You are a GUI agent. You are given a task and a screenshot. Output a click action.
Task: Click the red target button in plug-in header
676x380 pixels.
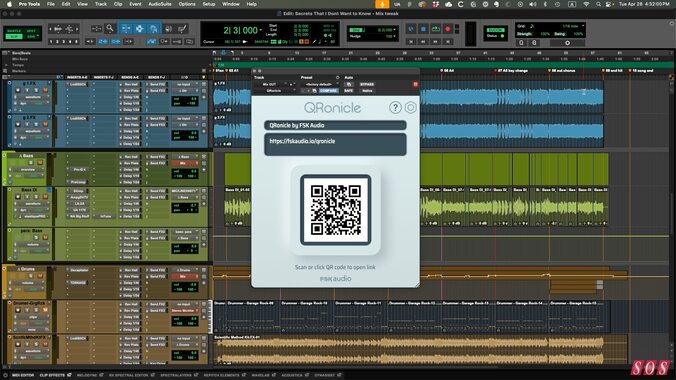click(x=415, y=85)
